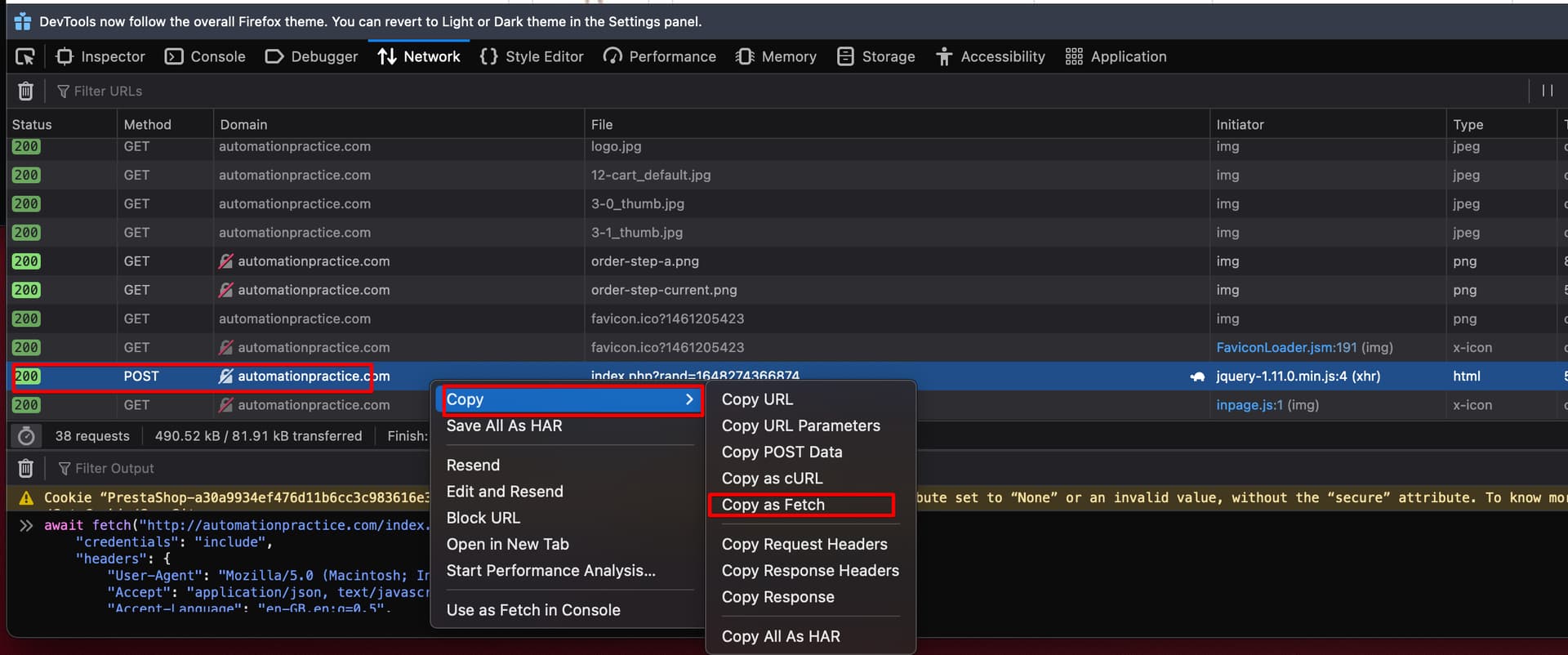This screenshot has width=1568, height=655.
Task: Select Resend from the context menu
Action: 473,466
